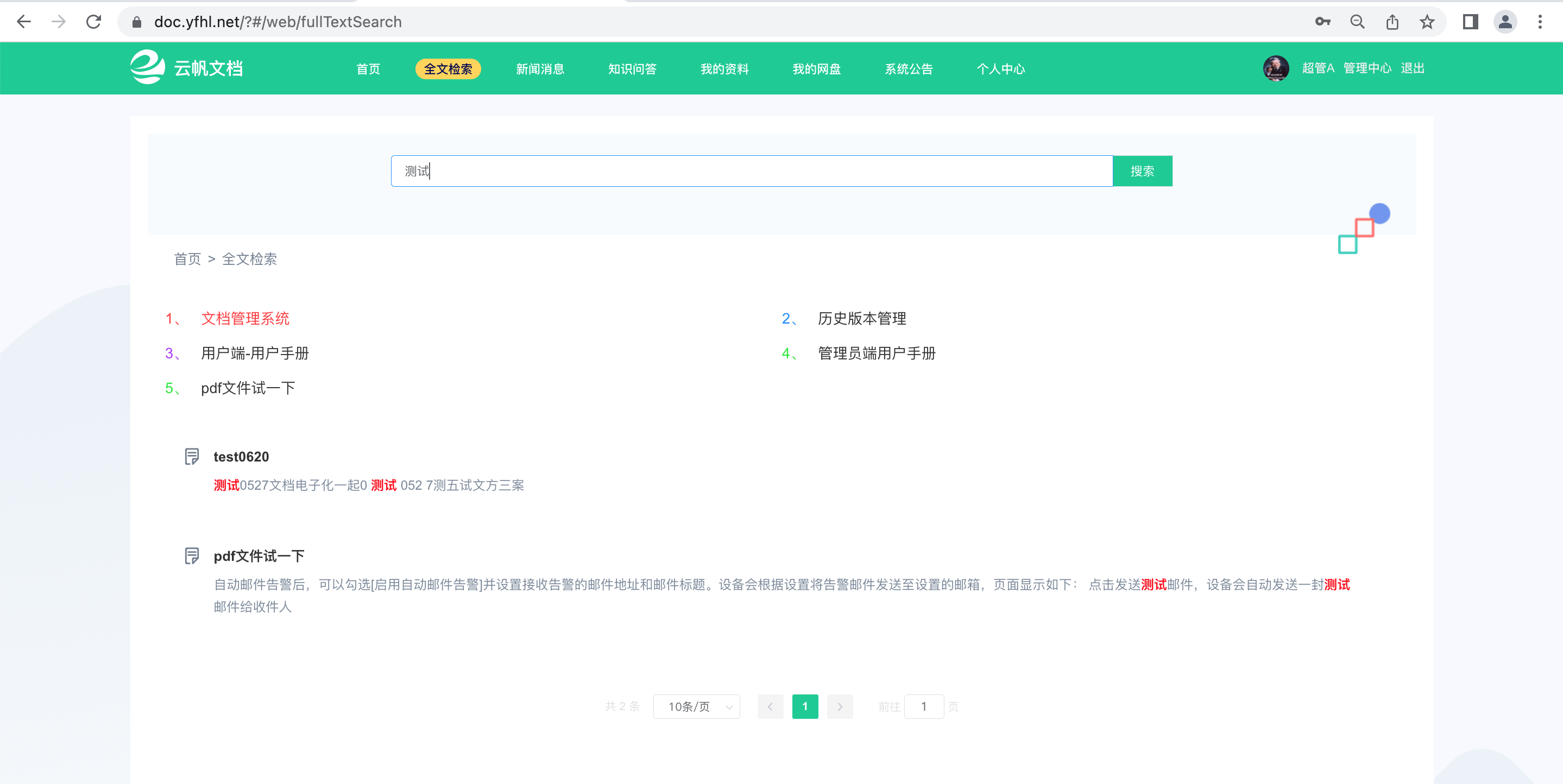
Task: Click the 共 2 条 total count text
Action: [x=622, y=706]
